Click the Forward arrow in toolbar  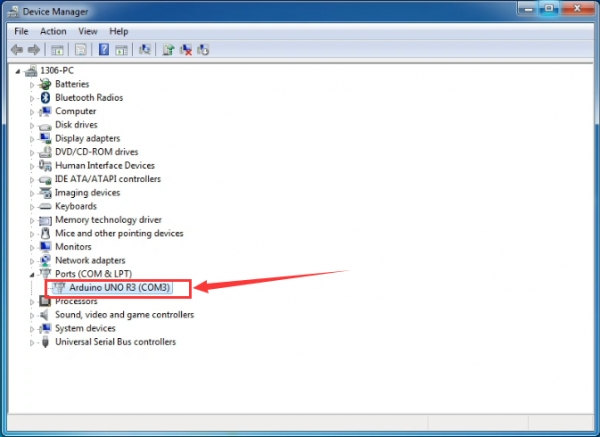coord(35,49)
